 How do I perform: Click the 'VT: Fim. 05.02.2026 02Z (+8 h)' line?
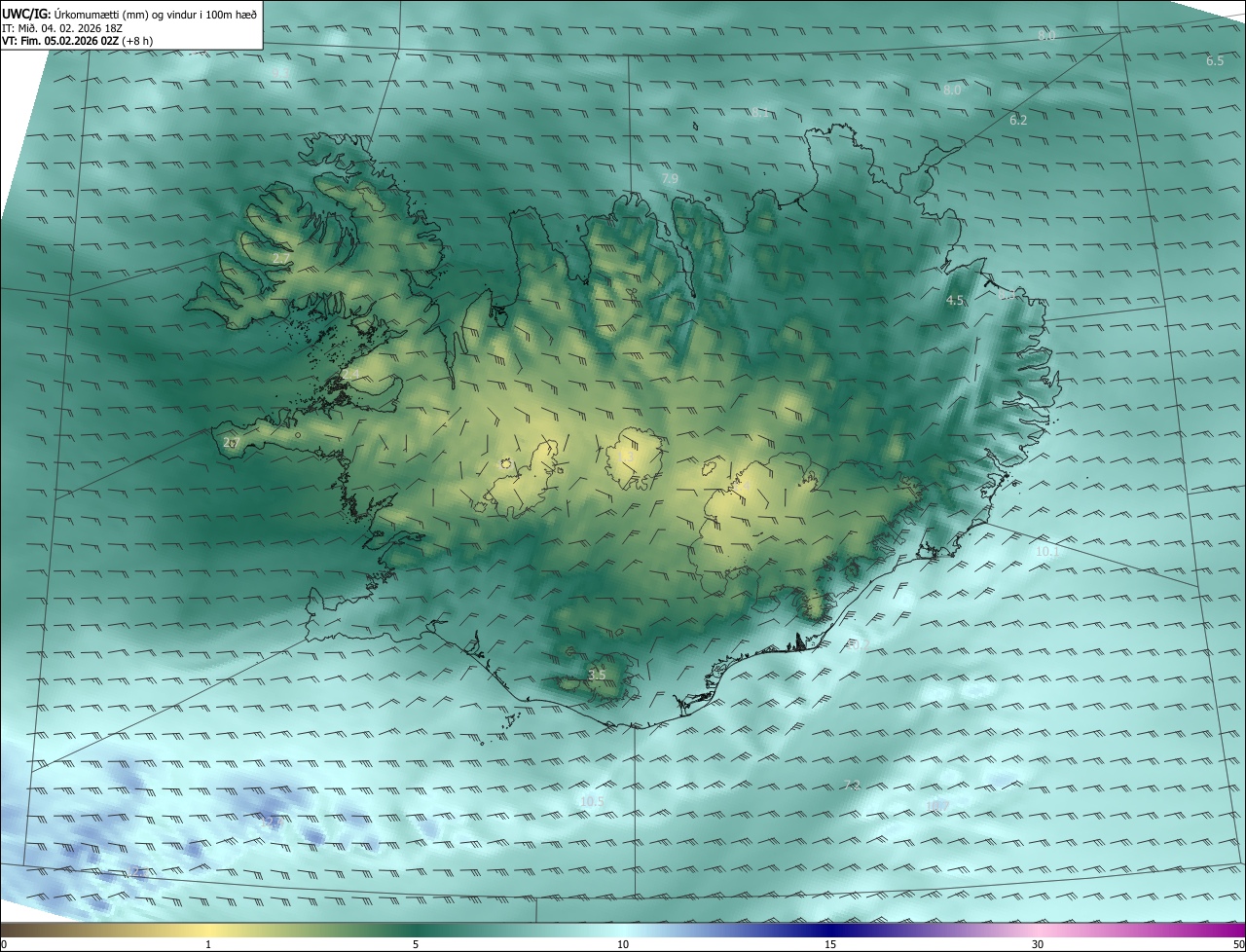coord(78,41)
